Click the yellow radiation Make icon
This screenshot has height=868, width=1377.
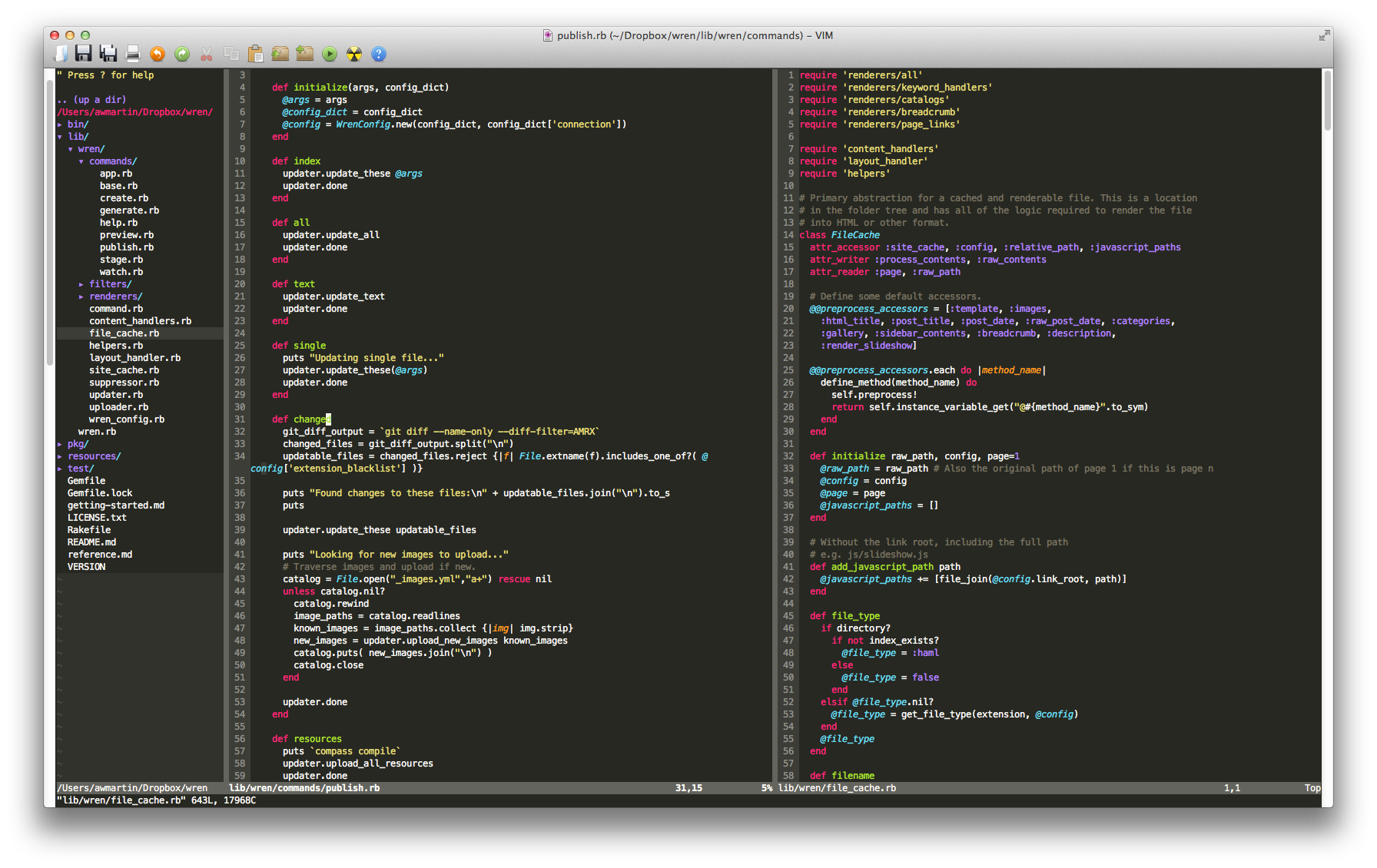[354, 54]
